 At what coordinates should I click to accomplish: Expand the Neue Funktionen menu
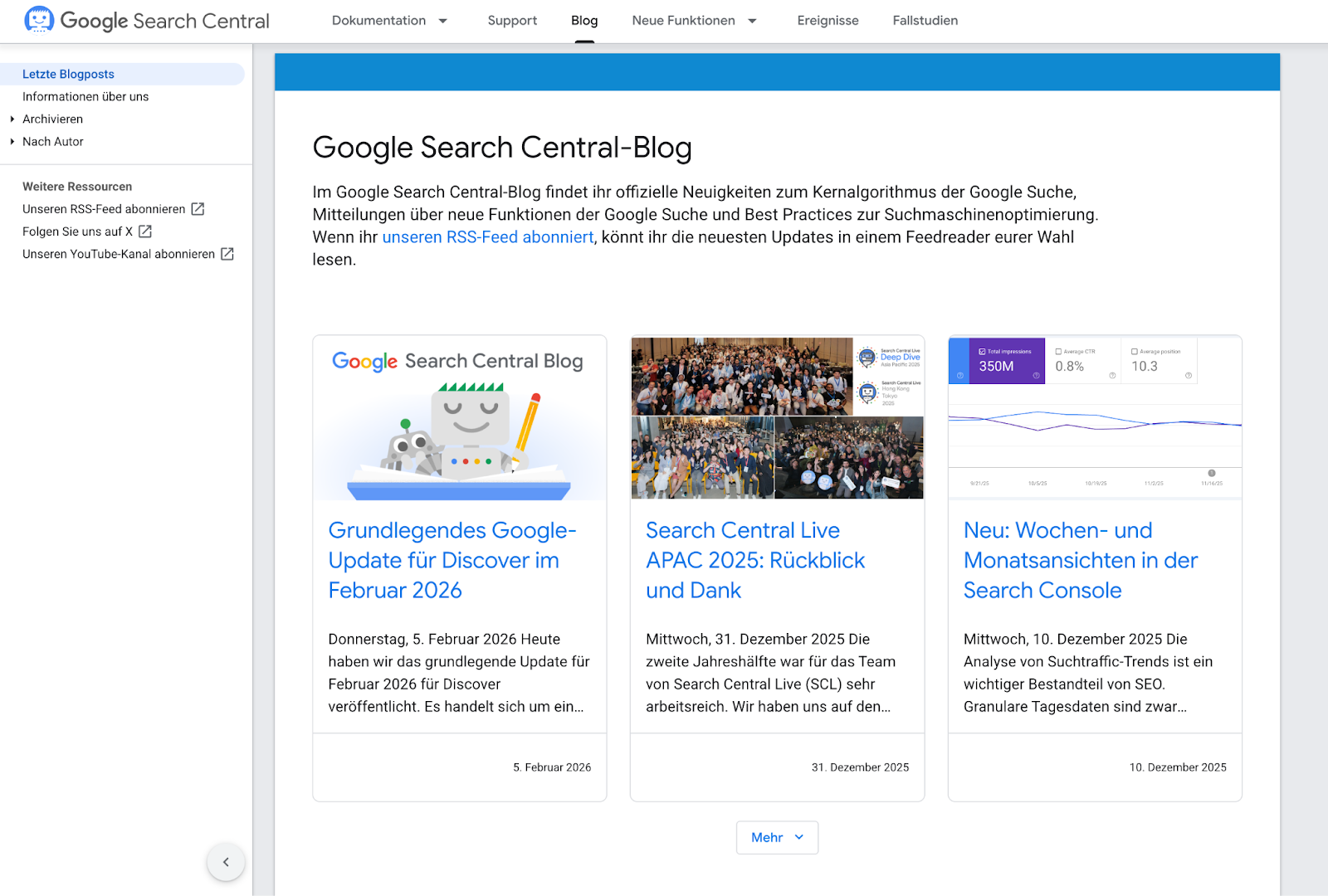[x=694, y=21]
